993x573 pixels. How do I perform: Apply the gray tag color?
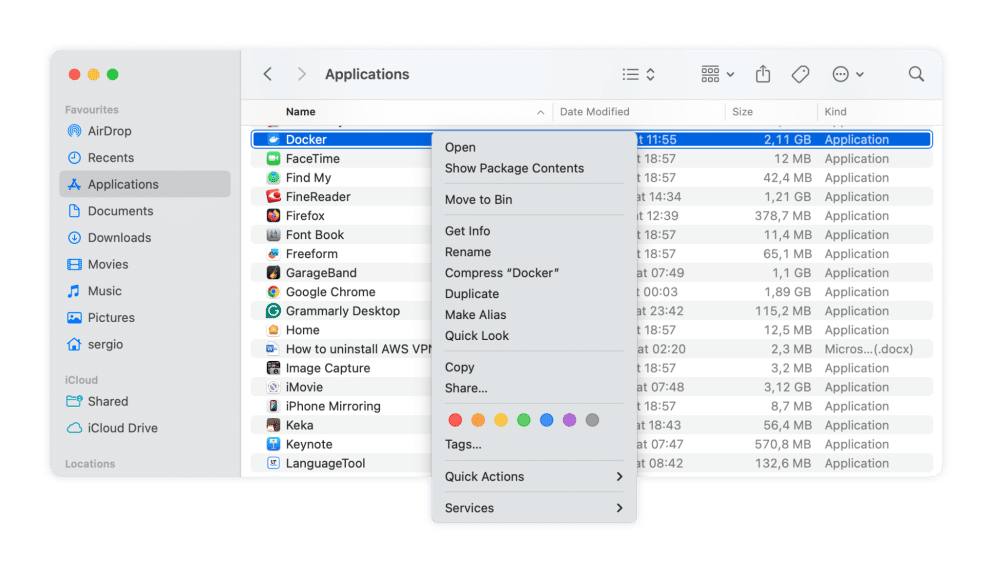[x=592, y=420]
